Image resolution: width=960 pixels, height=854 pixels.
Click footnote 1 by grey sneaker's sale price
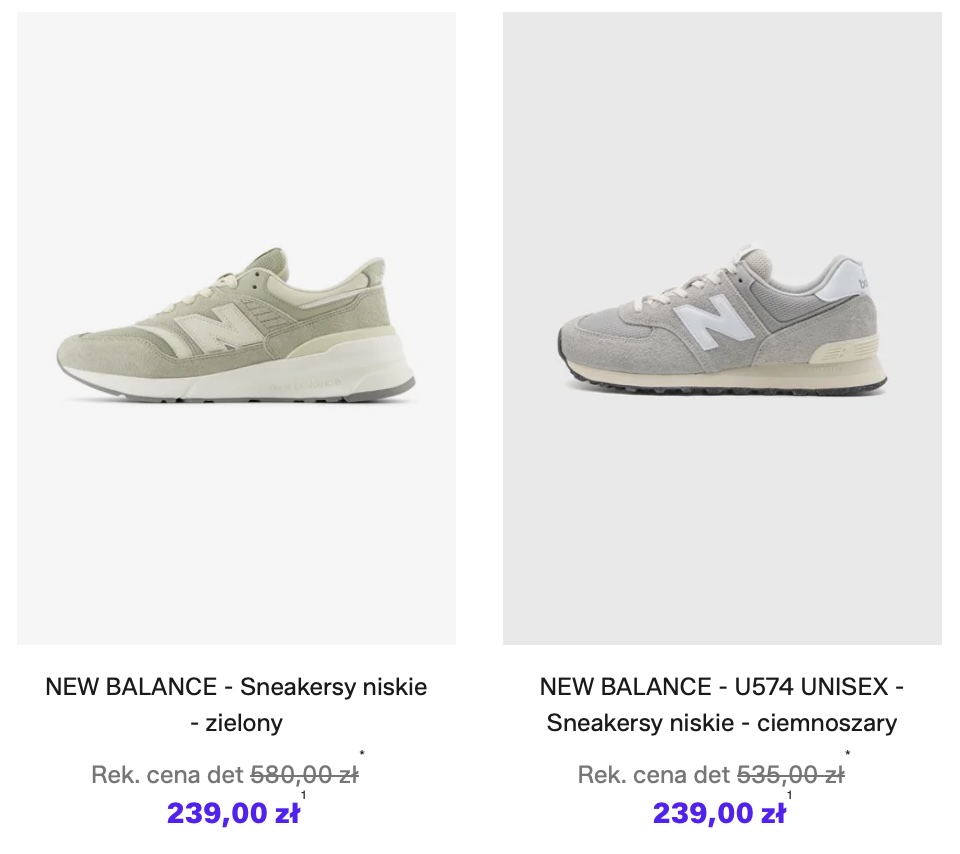(x=790, y=796)
